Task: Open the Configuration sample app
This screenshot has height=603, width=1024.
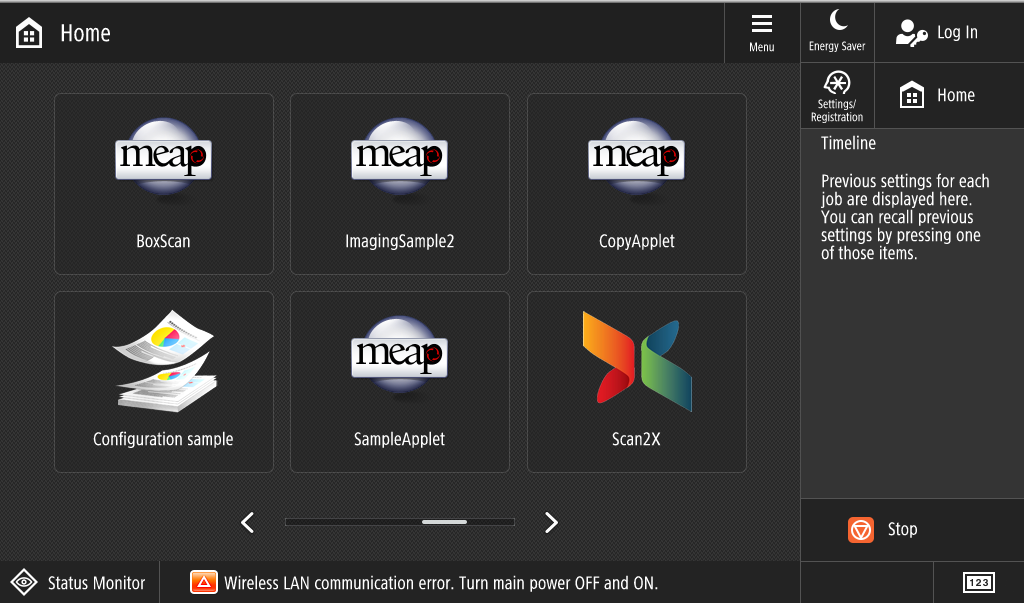Action: click(x=163, y=381)
